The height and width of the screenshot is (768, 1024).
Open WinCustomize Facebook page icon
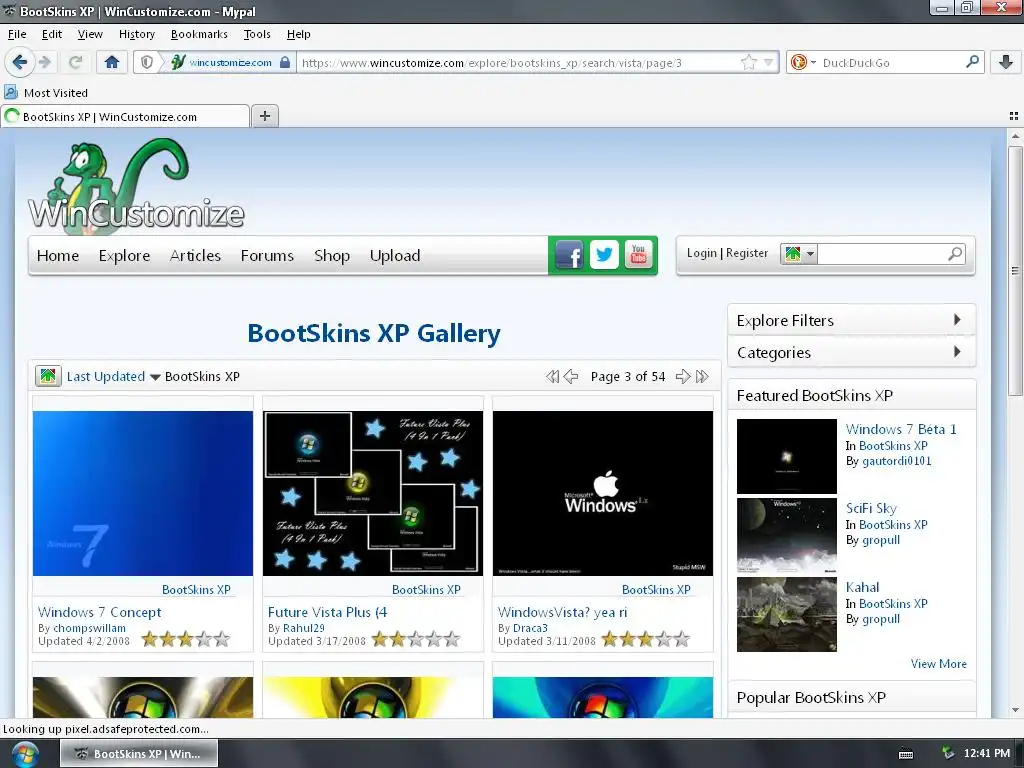569,255
